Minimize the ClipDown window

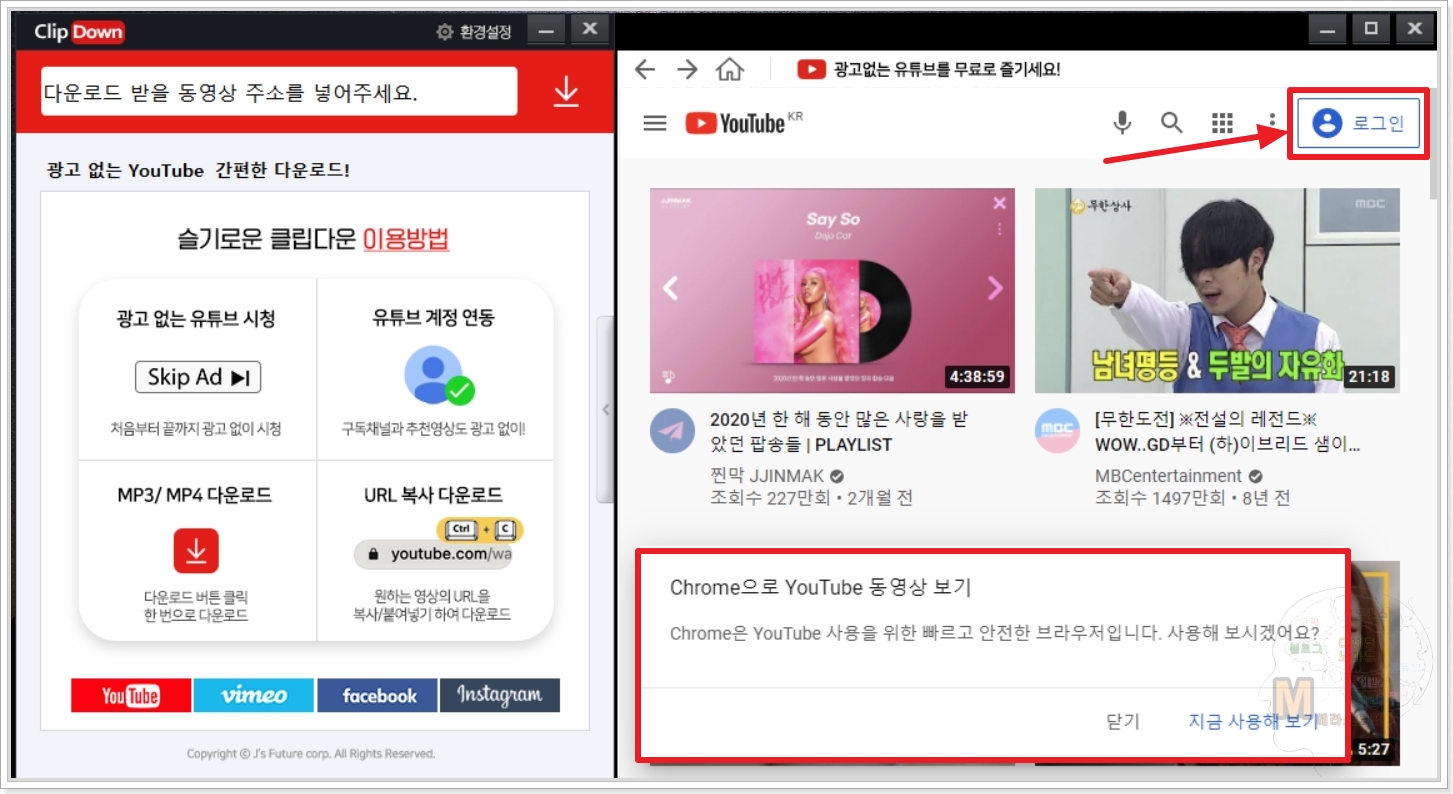click(545, 31)
